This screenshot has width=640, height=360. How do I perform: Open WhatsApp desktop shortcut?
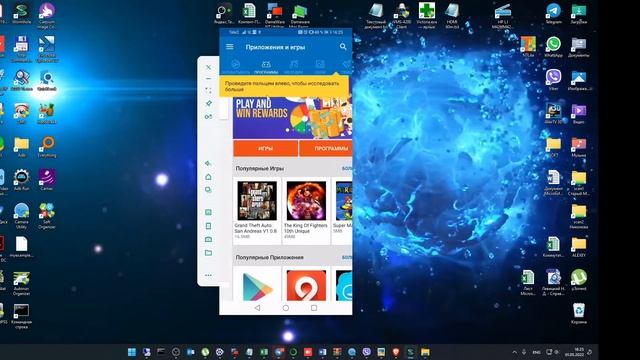click(x=553, y=47)
